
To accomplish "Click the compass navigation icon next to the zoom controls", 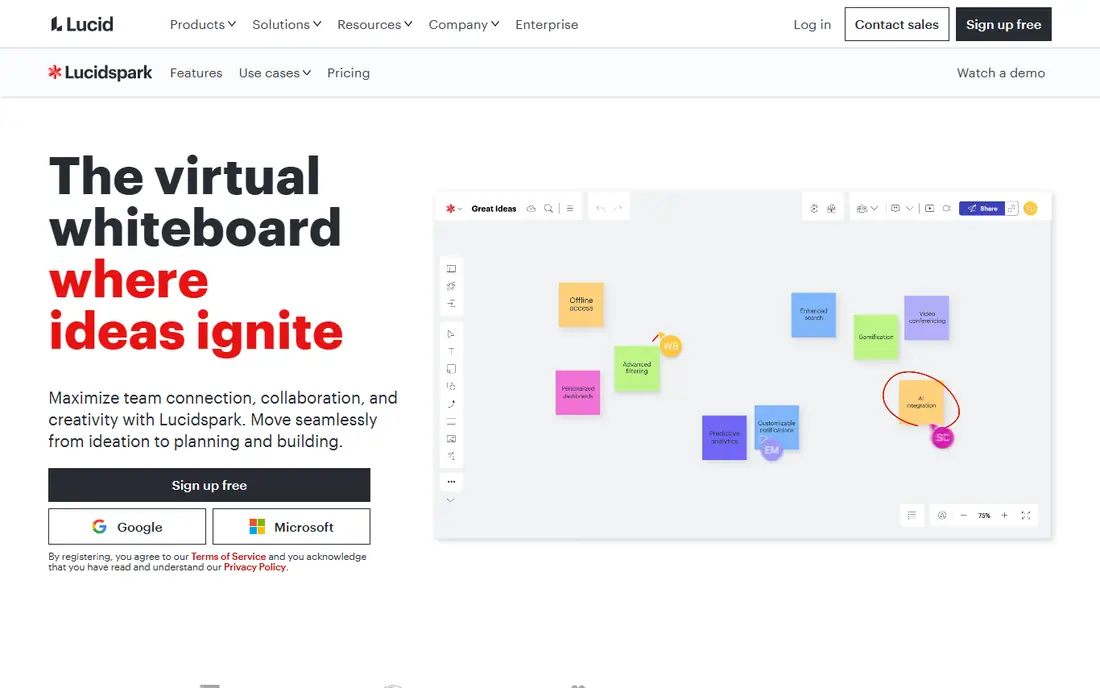I will tap(942, 515).
